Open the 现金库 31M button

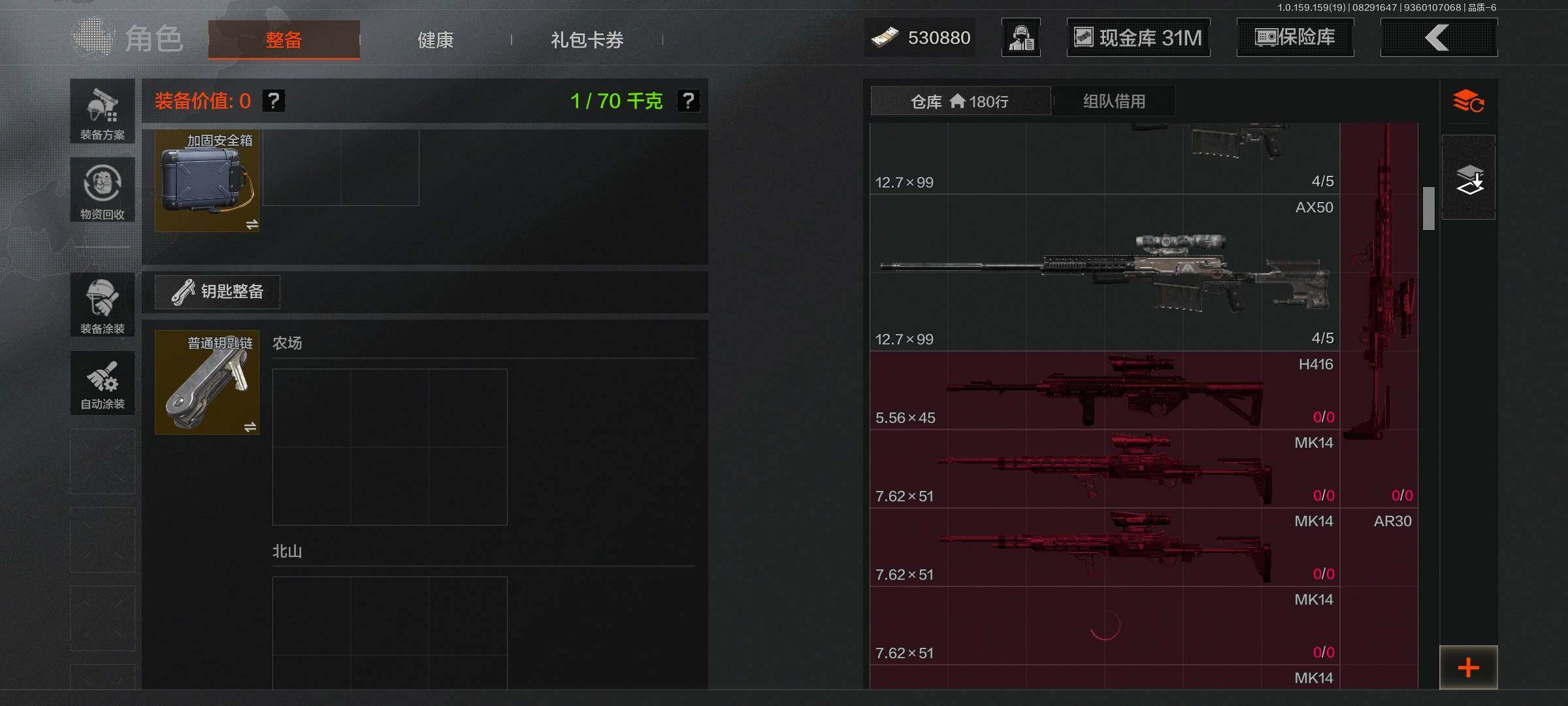tap(1139, 38)
